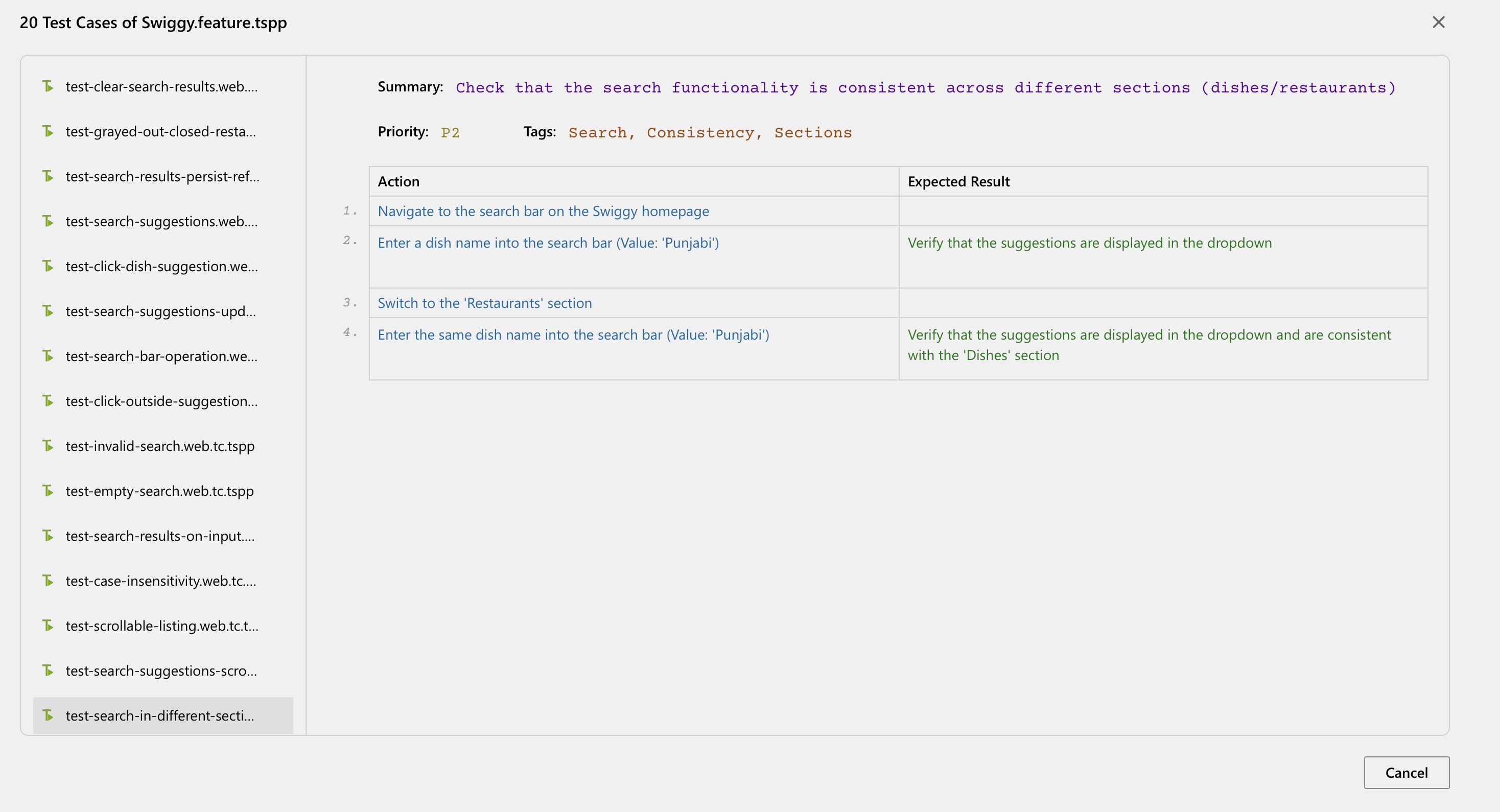Select test-click-outside-suggestion test case
The height and width of the screenshot is (812, 1500).
[163, 401]
